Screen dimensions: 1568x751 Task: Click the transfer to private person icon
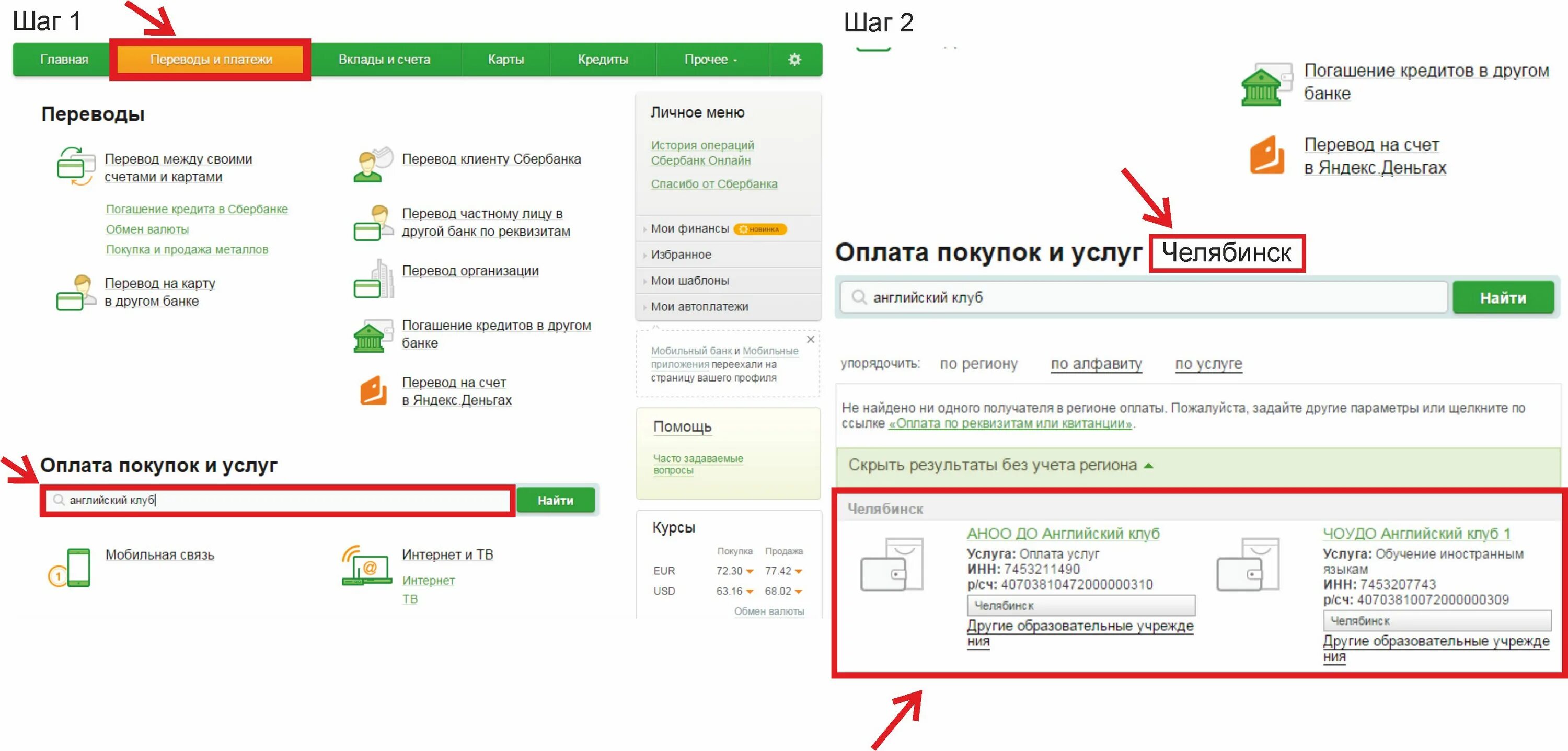point(373,223)
